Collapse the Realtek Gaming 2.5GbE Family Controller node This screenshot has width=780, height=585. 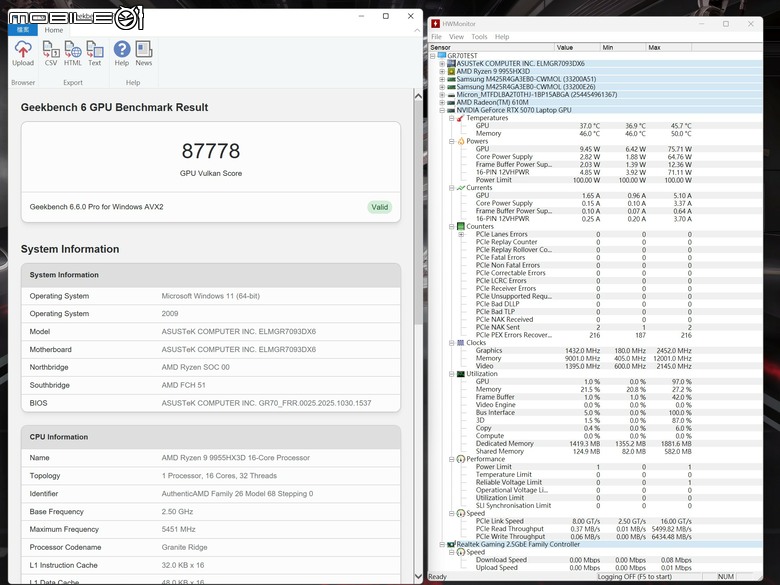(x=442, y=545)
